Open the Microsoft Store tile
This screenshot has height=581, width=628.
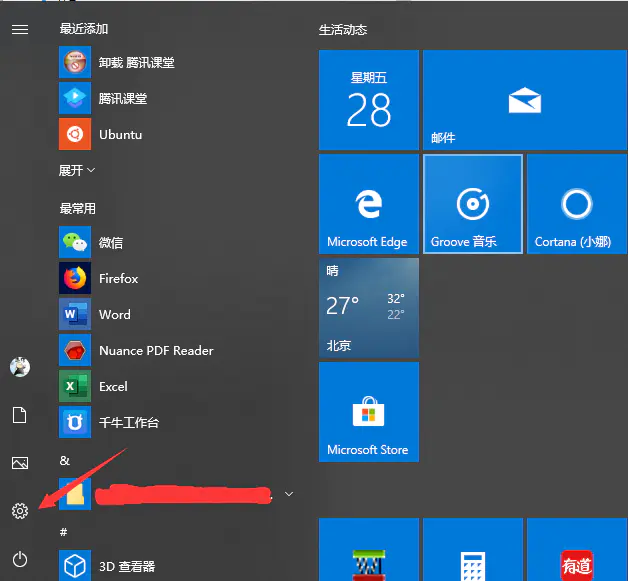[x=369, y=412]
